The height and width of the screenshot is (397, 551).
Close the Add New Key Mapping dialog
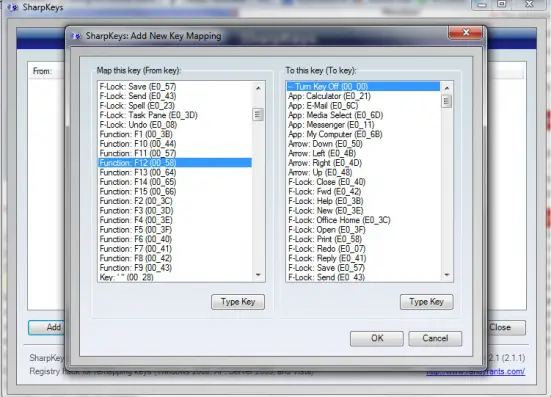click(466, 33)
